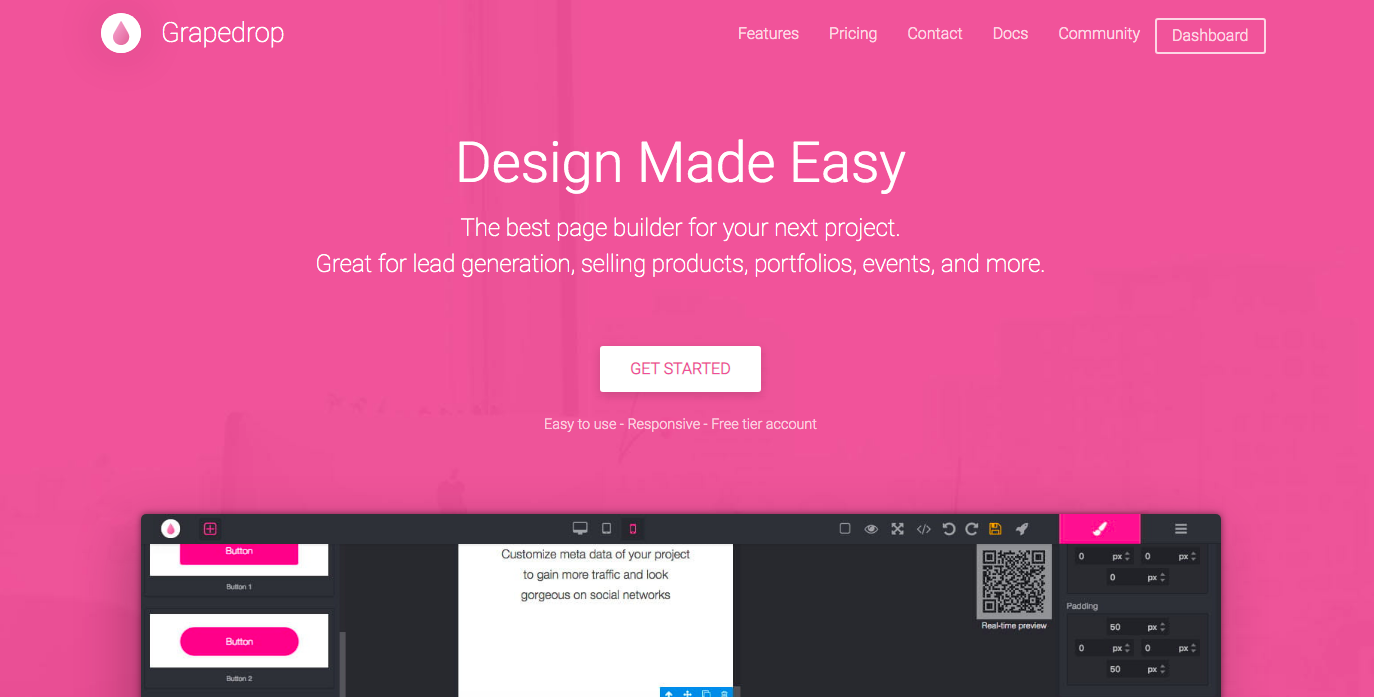This screenshot has width=1374, height=697.
Task: Click the padding right value 0 field
Action: point(1148,648)
